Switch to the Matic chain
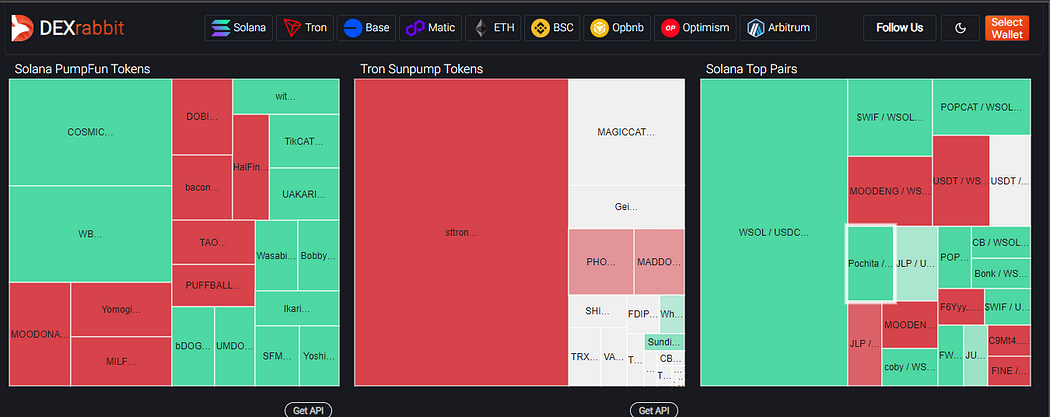This screenshot has height=417, width=1050. [x=431, y=28]
